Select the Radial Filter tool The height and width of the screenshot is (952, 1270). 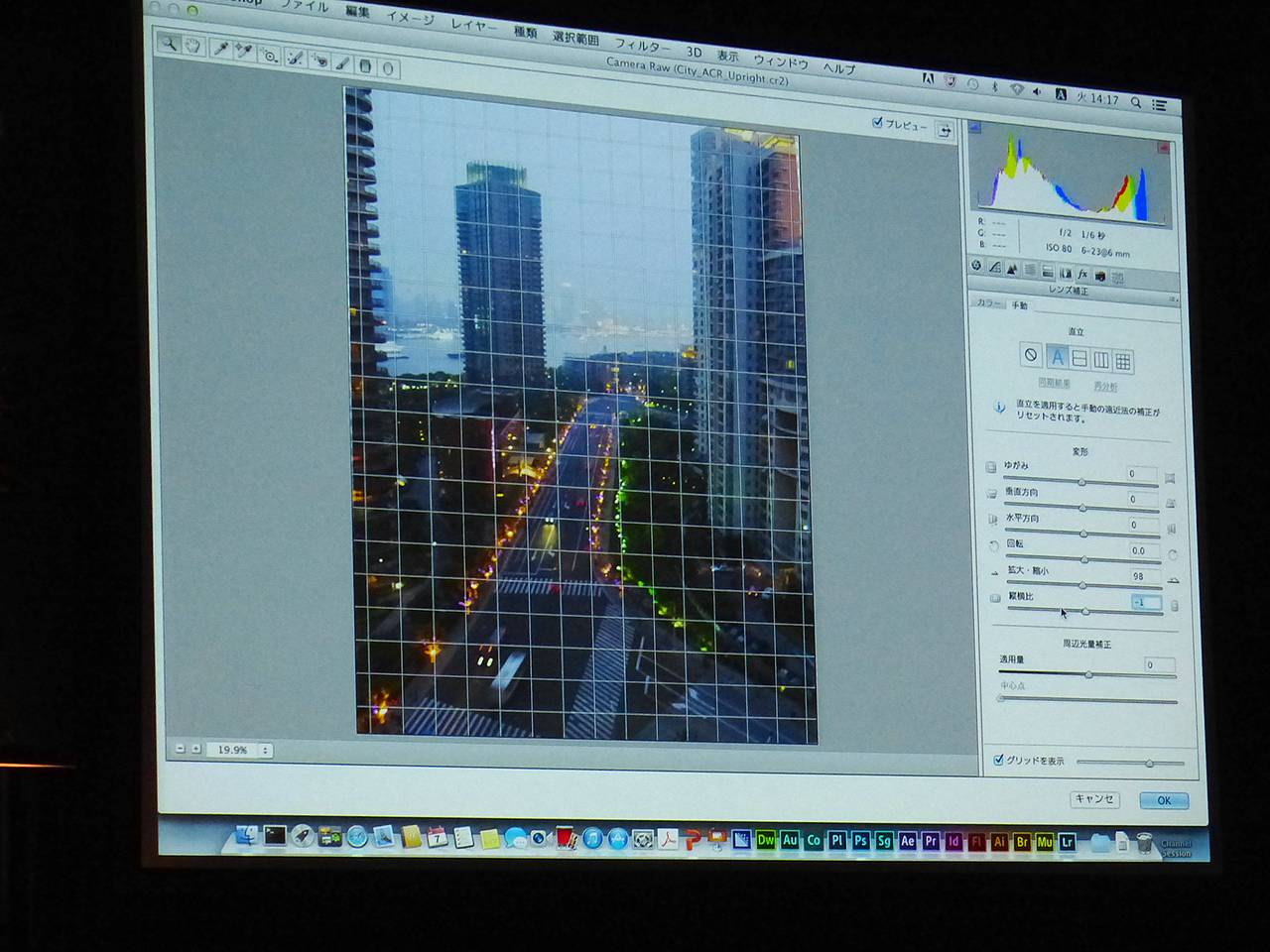pyautogui.click(x=388, y=68)
